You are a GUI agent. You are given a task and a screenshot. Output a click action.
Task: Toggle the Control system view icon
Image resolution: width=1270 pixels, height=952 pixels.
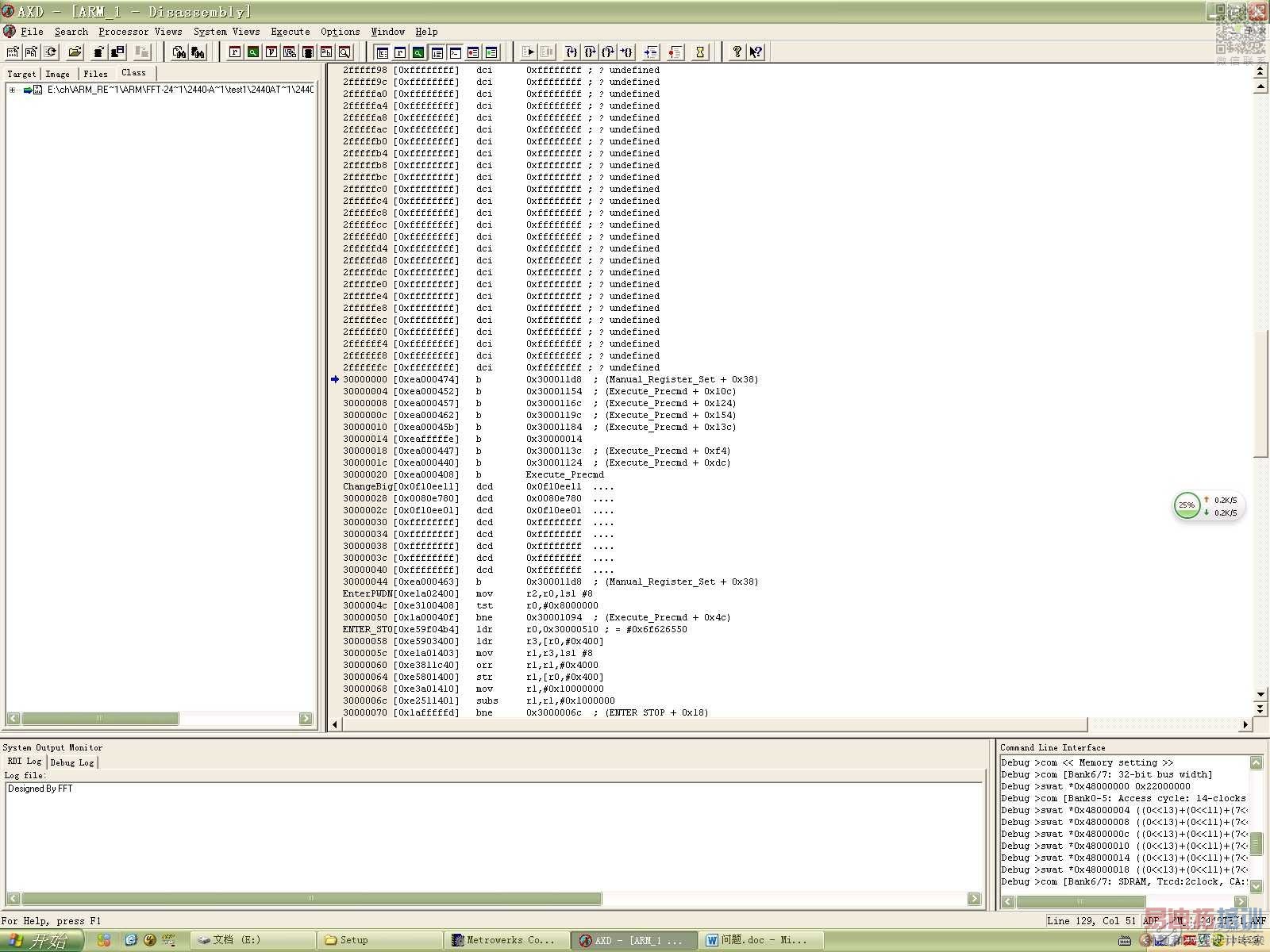(382, 52)
